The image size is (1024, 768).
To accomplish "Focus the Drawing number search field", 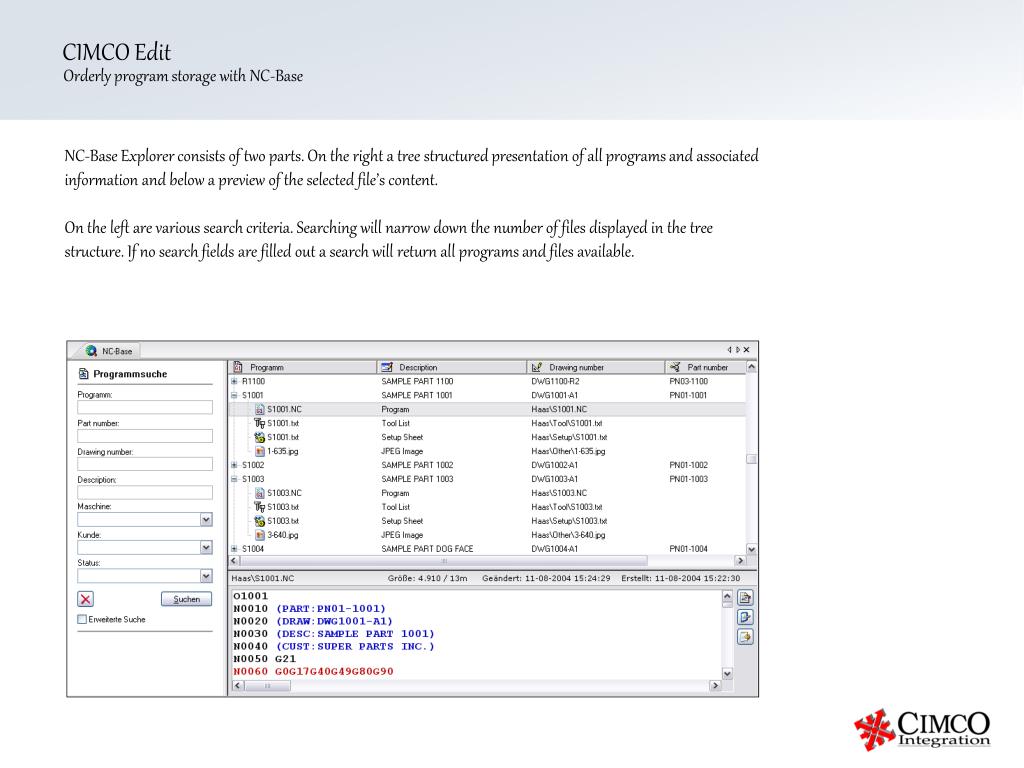I will coord(145,464).
